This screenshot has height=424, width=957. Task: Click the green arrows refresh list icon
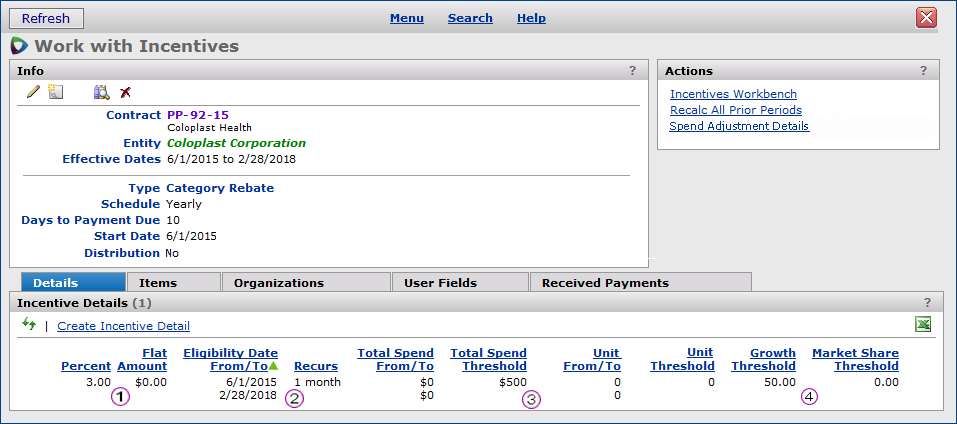pos(29,325)
